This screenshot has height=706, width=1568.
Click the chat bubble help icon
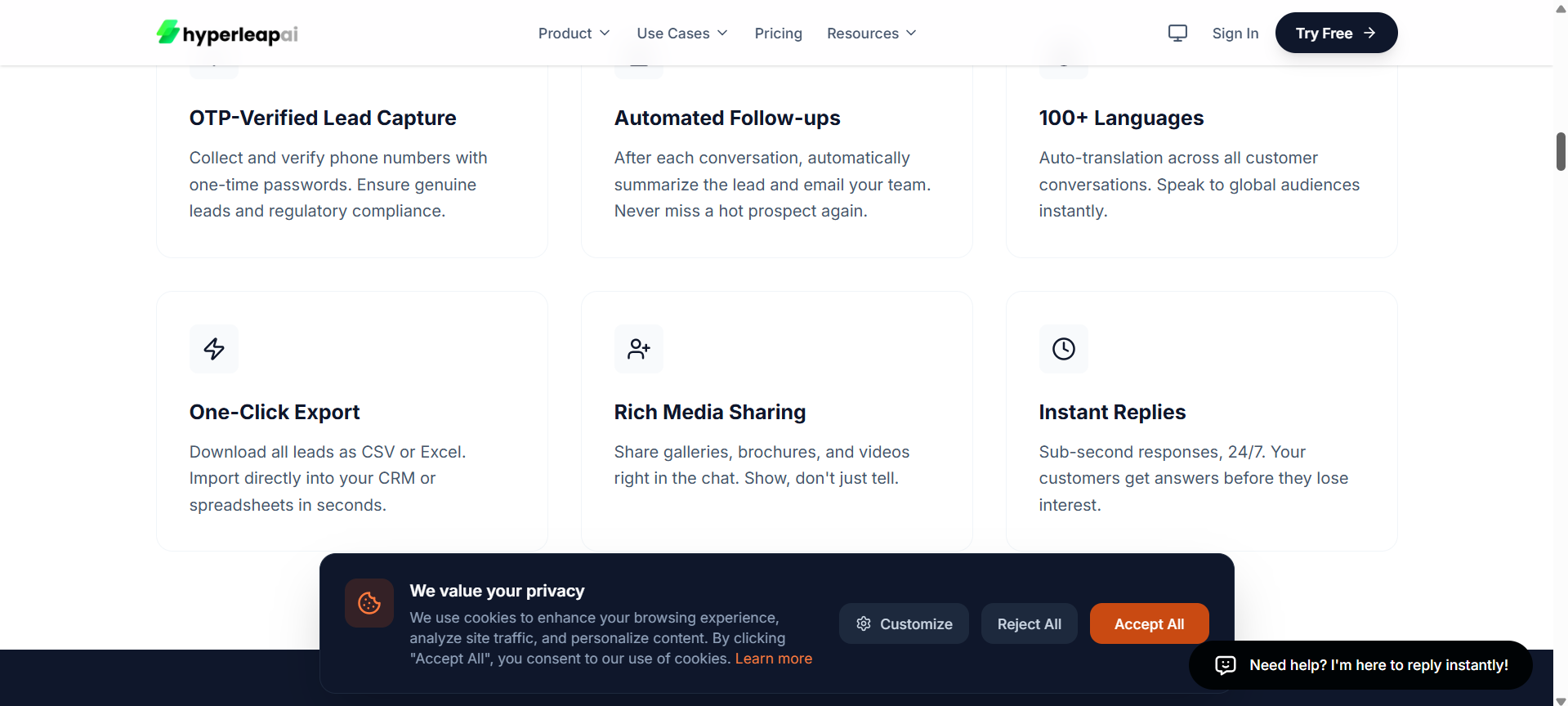coord(1226,665)
